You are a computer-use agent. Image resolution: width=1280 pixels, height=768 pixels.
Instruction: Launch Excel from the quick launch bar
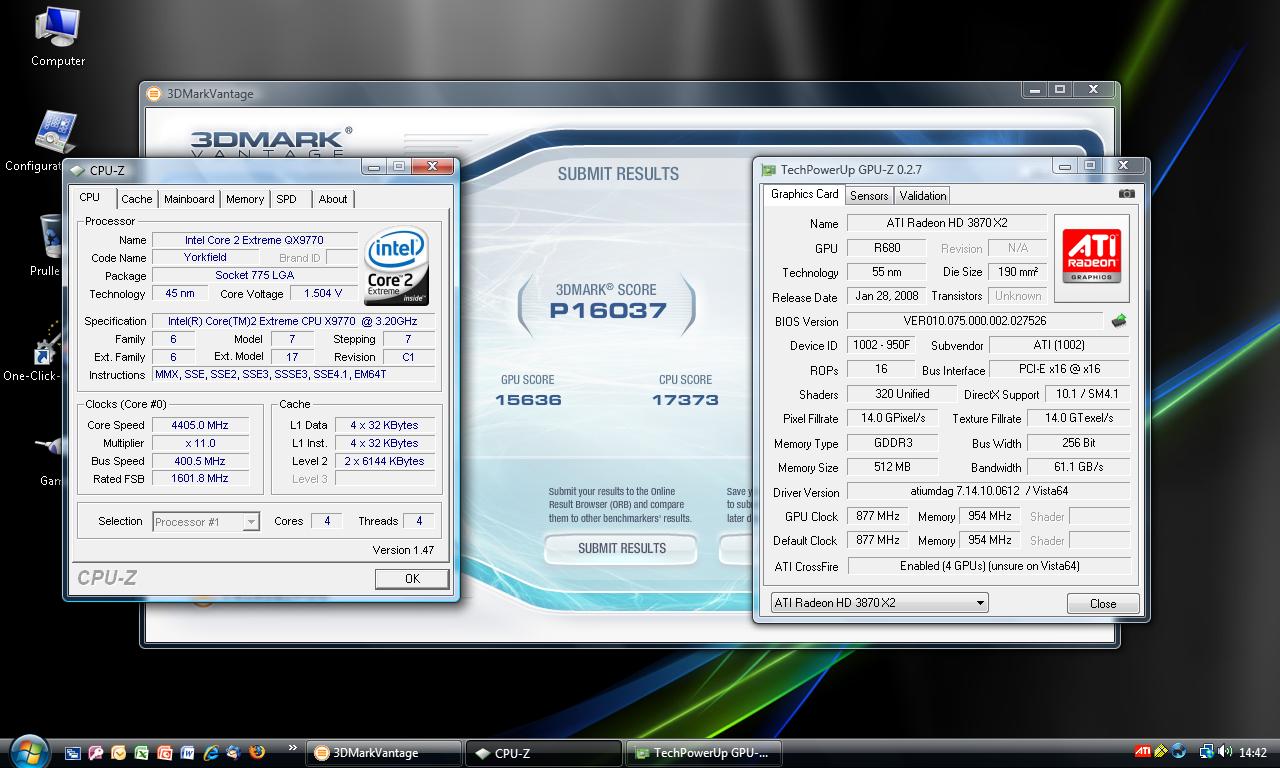(141, 753)
